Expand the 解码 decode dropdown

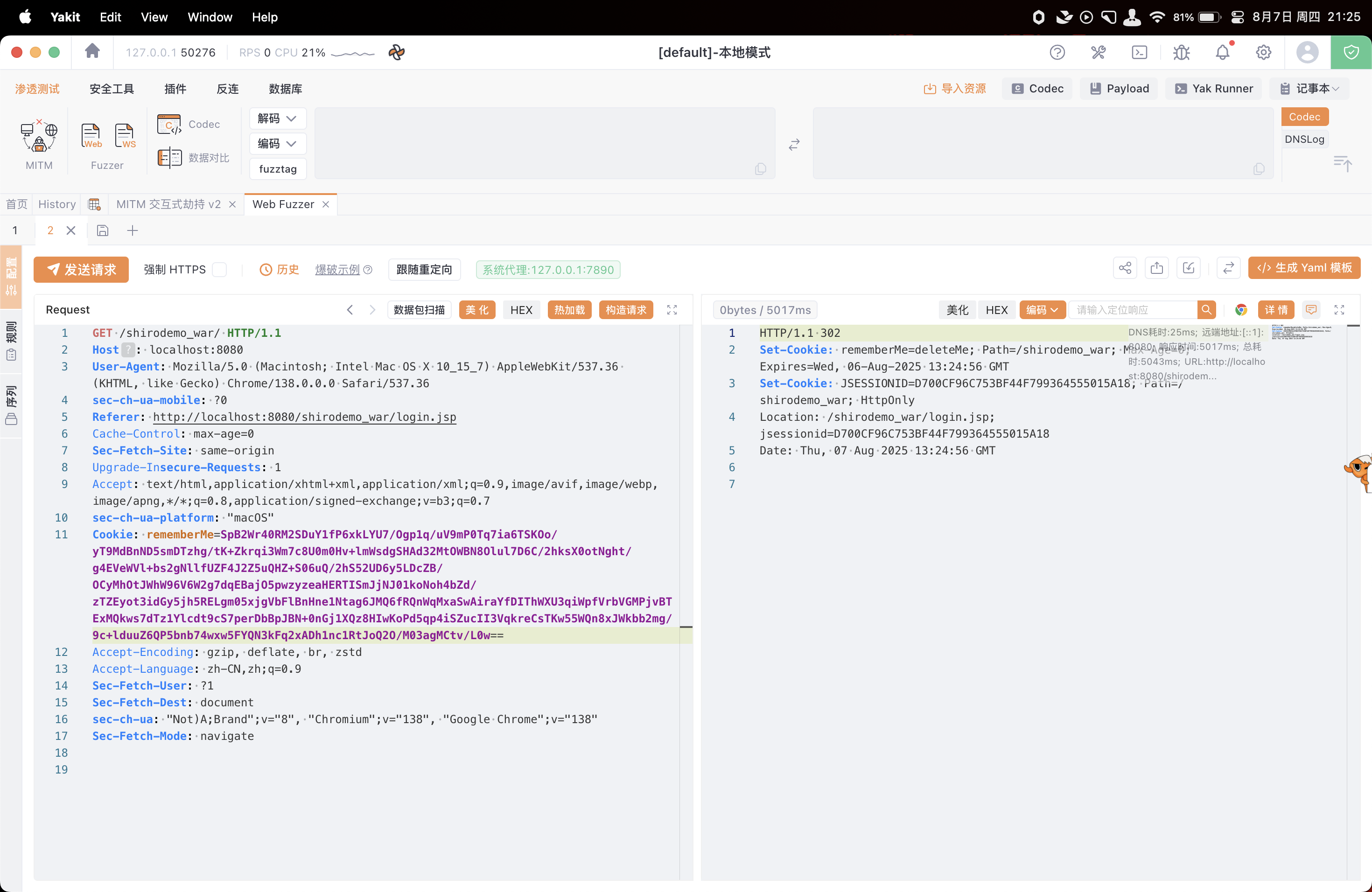[x=277, y=118]
